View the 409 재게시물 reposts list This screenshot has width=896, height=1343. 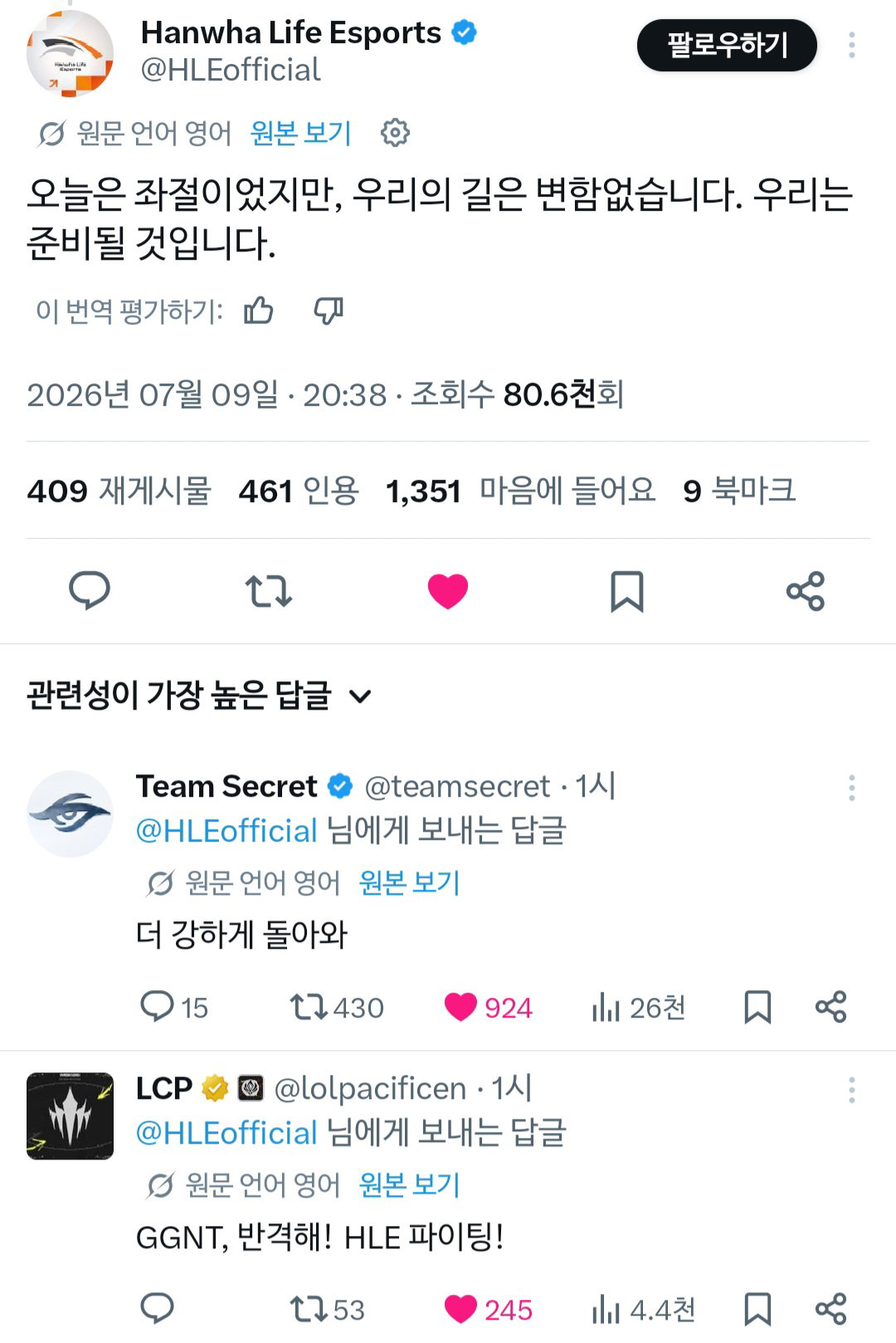point(119,491)
